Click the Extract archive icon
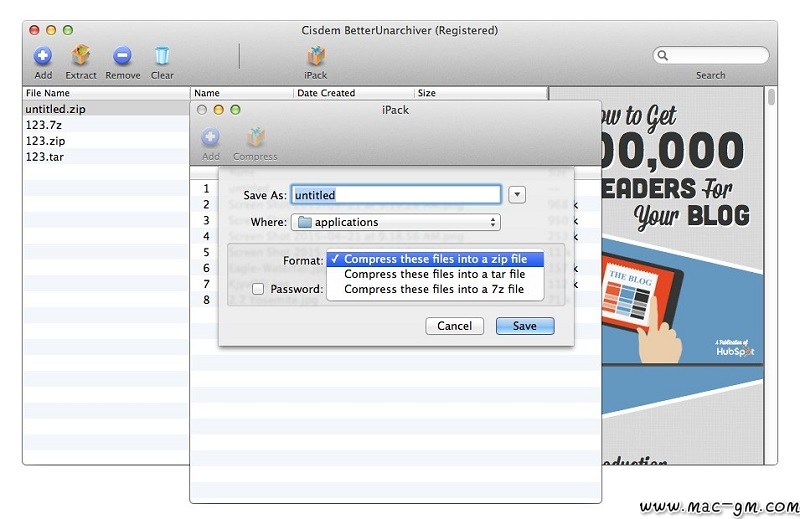This screenshot has width=800, height=519. (81, 55)
